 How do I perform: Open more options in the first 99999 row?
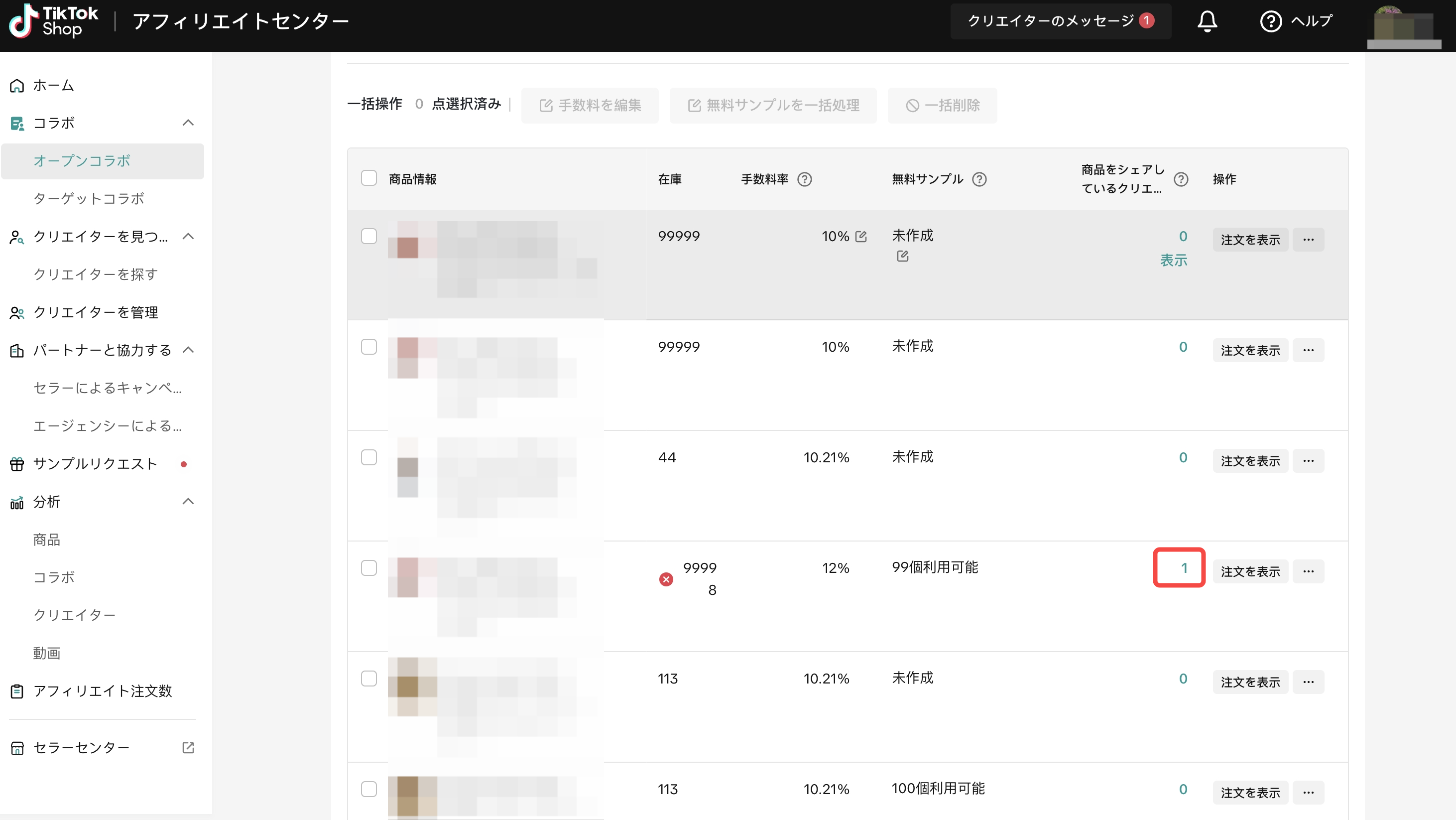click(1308, 240)
